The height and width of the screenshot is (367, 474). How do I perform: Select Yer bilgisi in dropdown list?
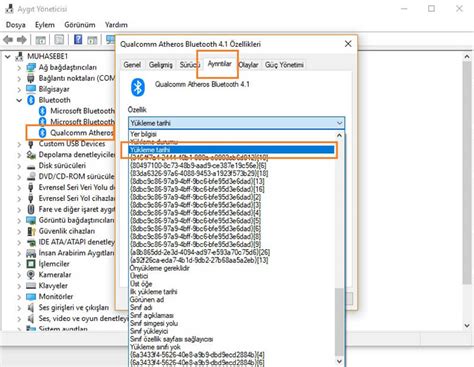pyautogui.click(x=232, y=134)
